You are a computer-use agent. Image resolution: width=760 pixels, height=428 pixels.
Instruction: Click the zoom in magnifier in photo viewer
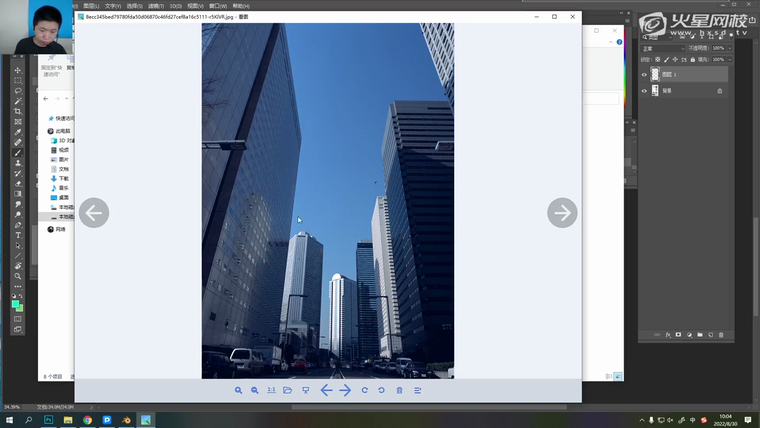(238, 390)
